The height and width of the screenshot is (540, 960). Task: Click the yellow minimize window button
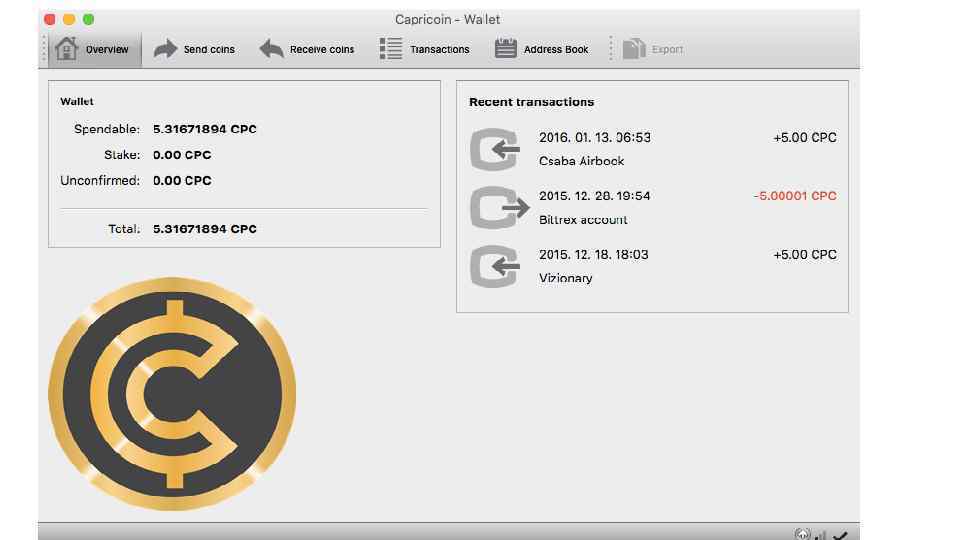69,20
